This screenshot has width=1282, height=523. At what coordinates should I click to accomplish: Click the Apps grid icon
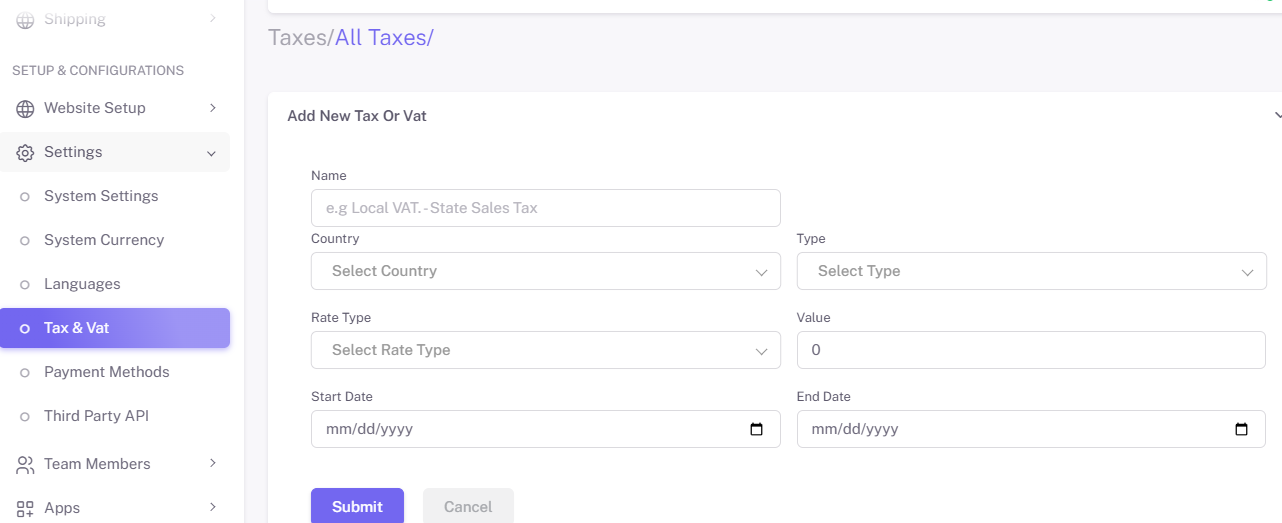tap(25, 508)
